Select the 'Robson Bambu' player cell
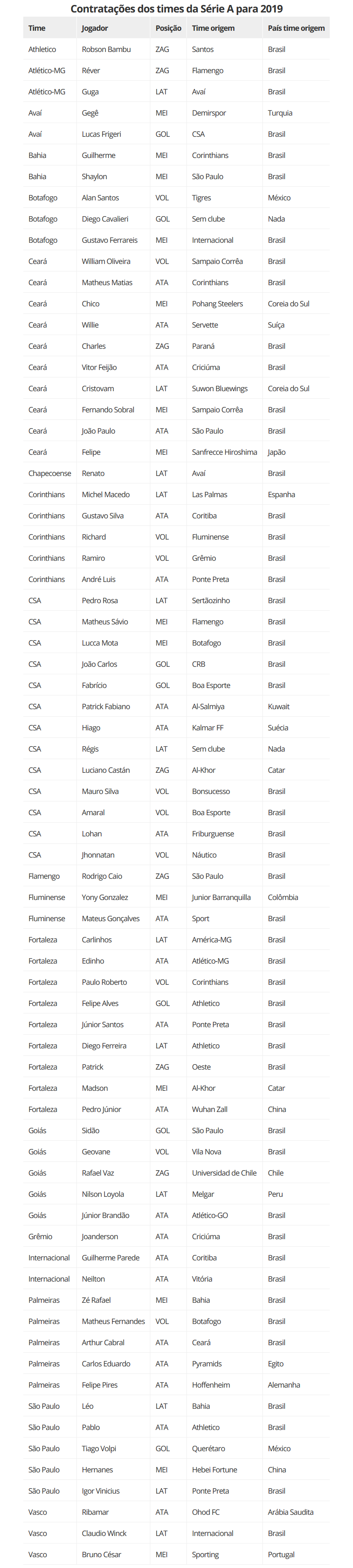This screenshot has width=353, height=1568. pos(106,49)
